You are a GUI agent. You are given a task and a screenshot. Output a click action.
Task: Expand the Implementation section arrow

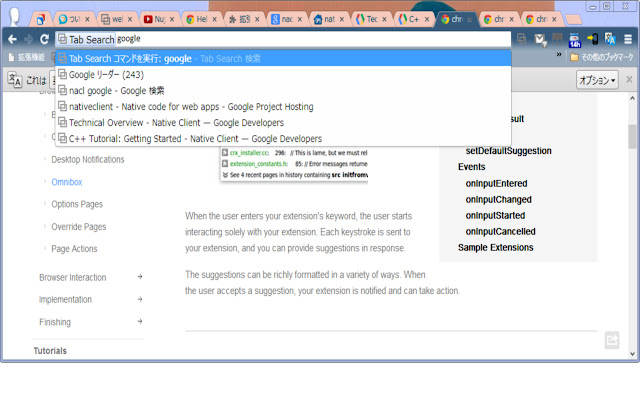pyautogui.click(x=140, y=299)
